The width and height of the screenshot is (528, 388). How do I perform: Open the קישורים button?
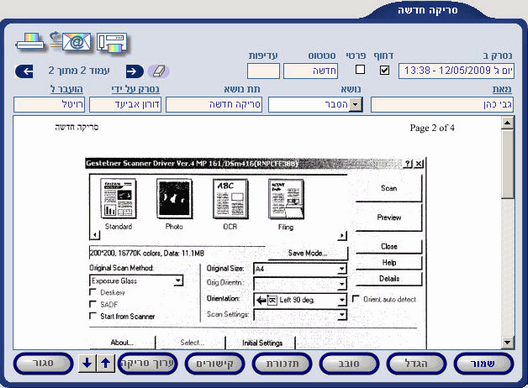(214, 363)
